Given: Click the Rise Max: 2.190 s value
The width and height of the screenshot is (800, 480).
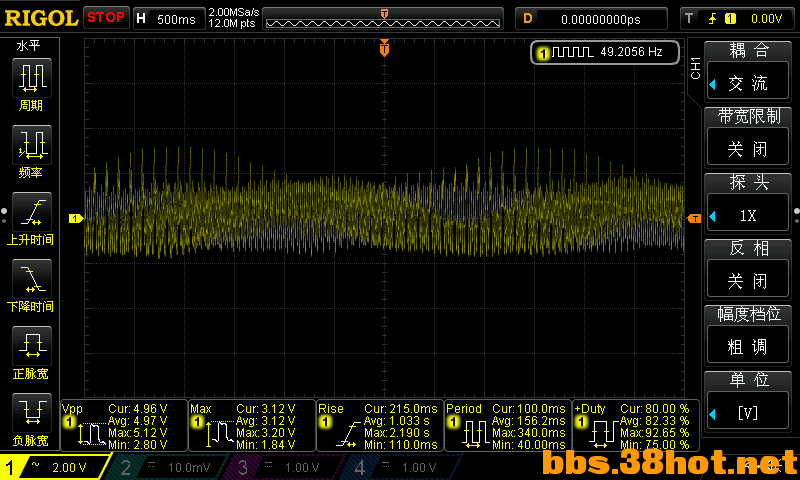Looking at the screenshot, I should click(x=397, y=433).
